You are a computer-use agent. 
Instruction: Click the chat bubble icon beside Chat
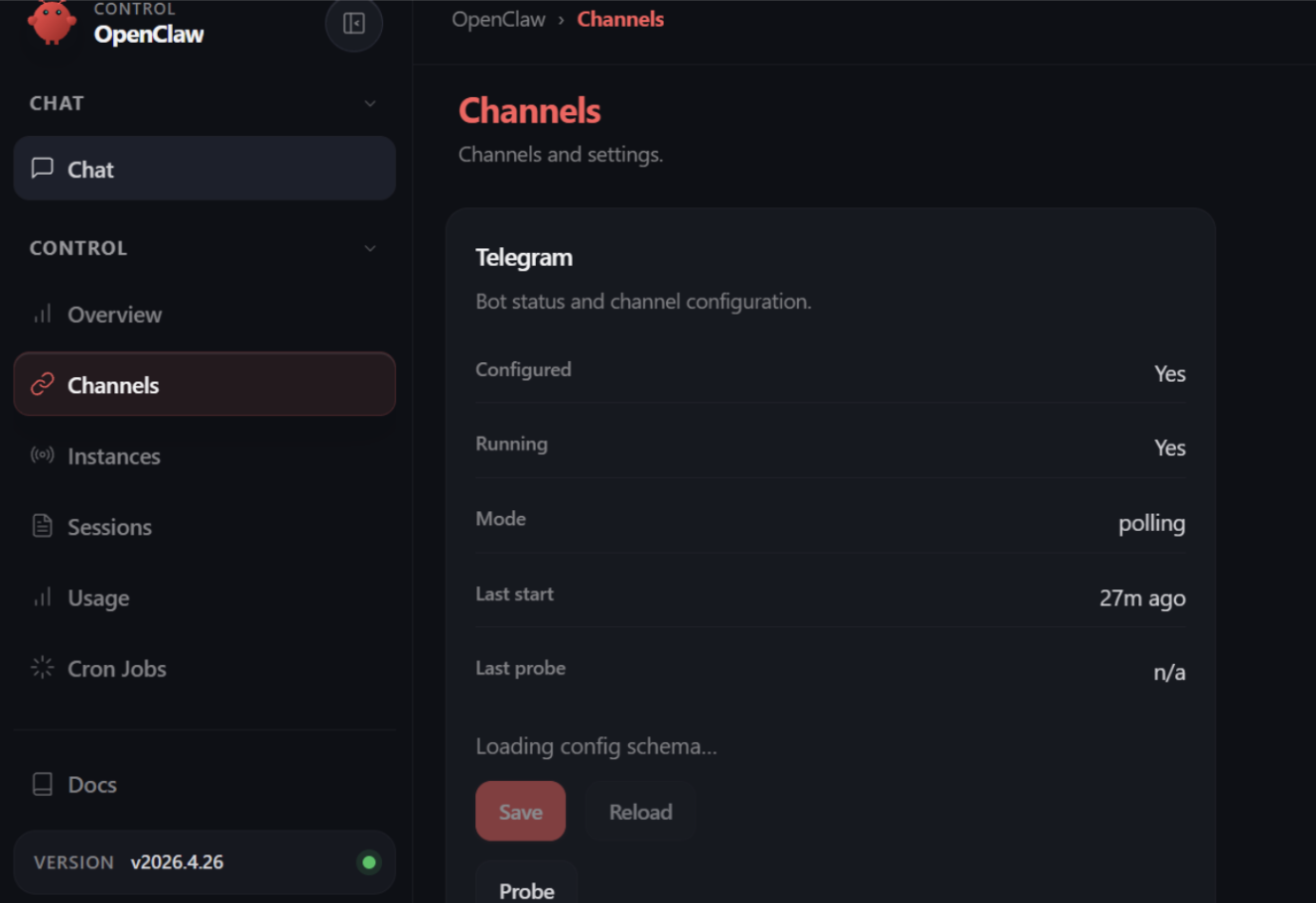coord(42,169)
